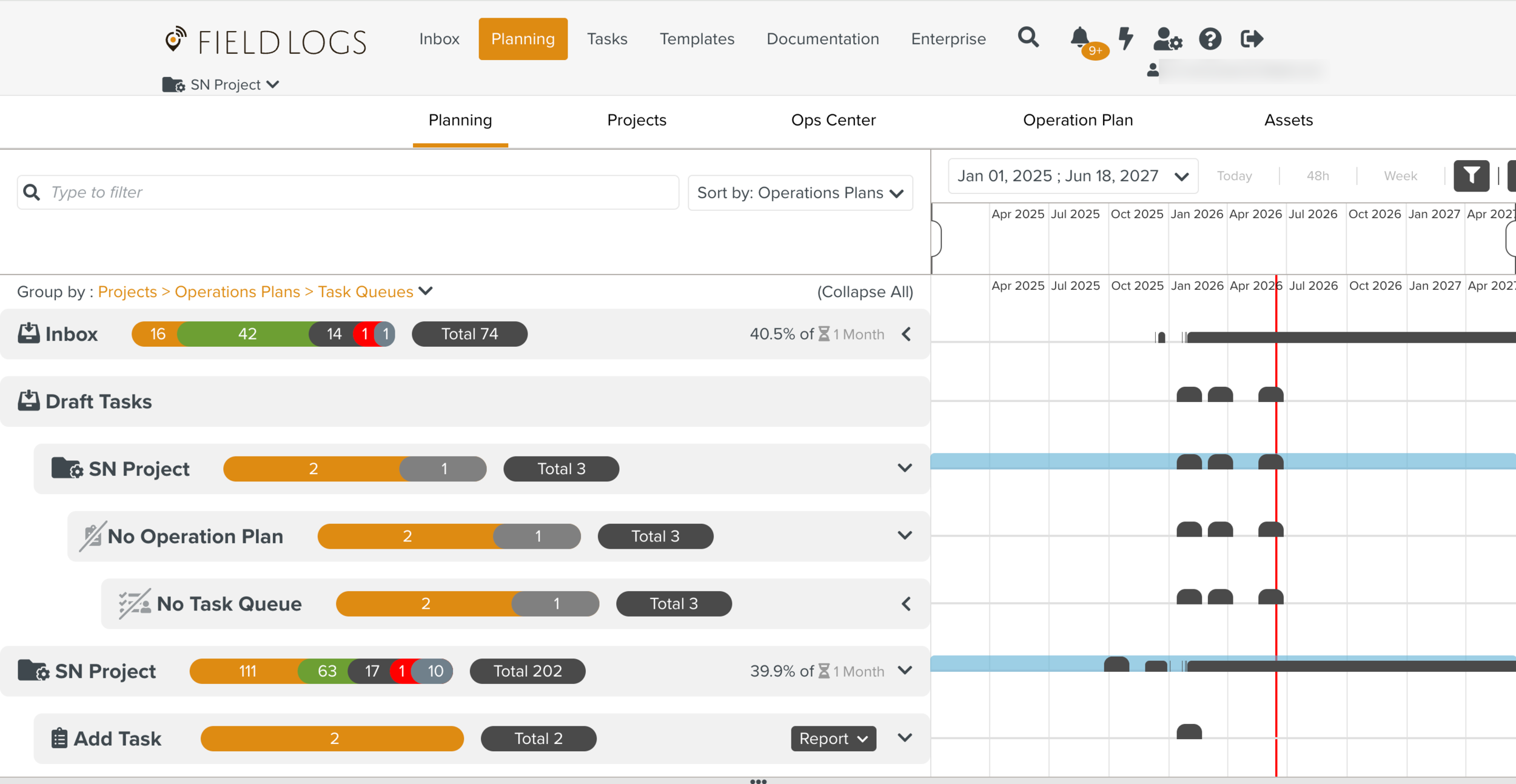
Task: Open Templates in top navigation
Action: pos(697,39)
